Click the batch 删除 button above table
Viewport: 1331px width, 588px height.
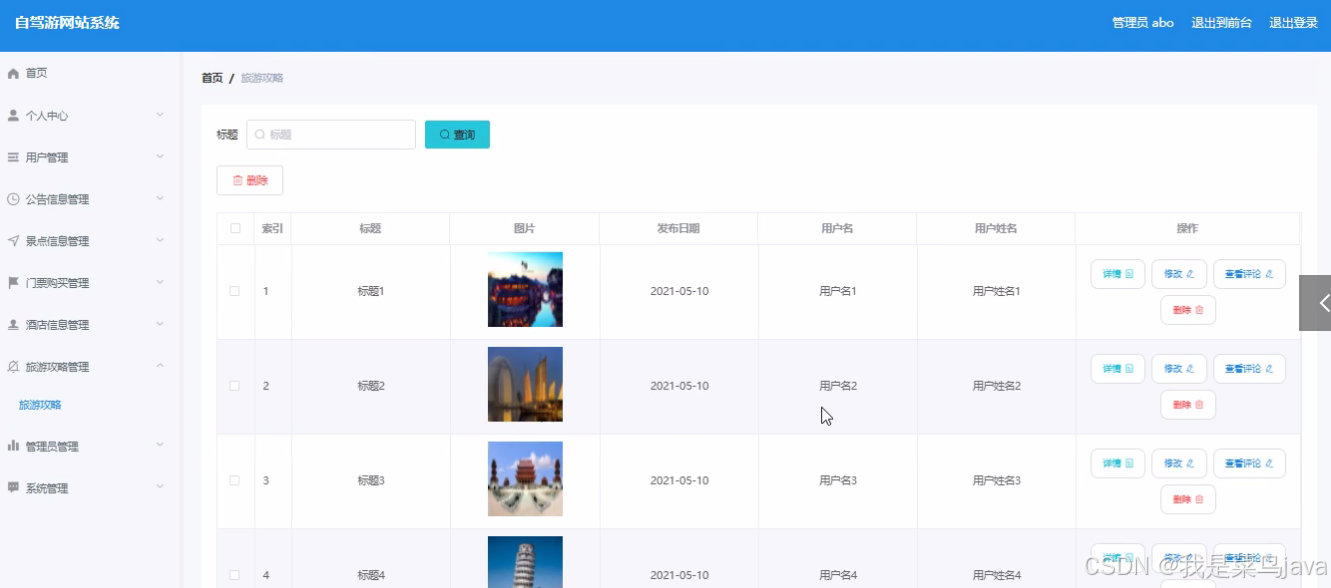click(250, 180)
